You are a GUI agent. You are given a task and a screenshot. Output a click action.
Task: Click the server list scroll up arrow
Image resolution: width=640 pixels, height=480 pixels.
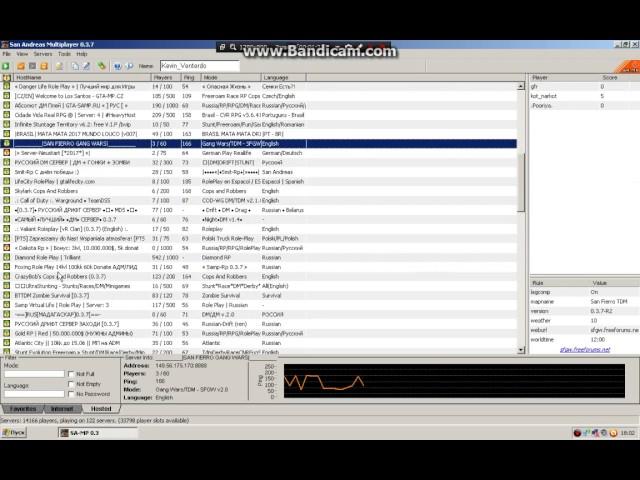521,86
